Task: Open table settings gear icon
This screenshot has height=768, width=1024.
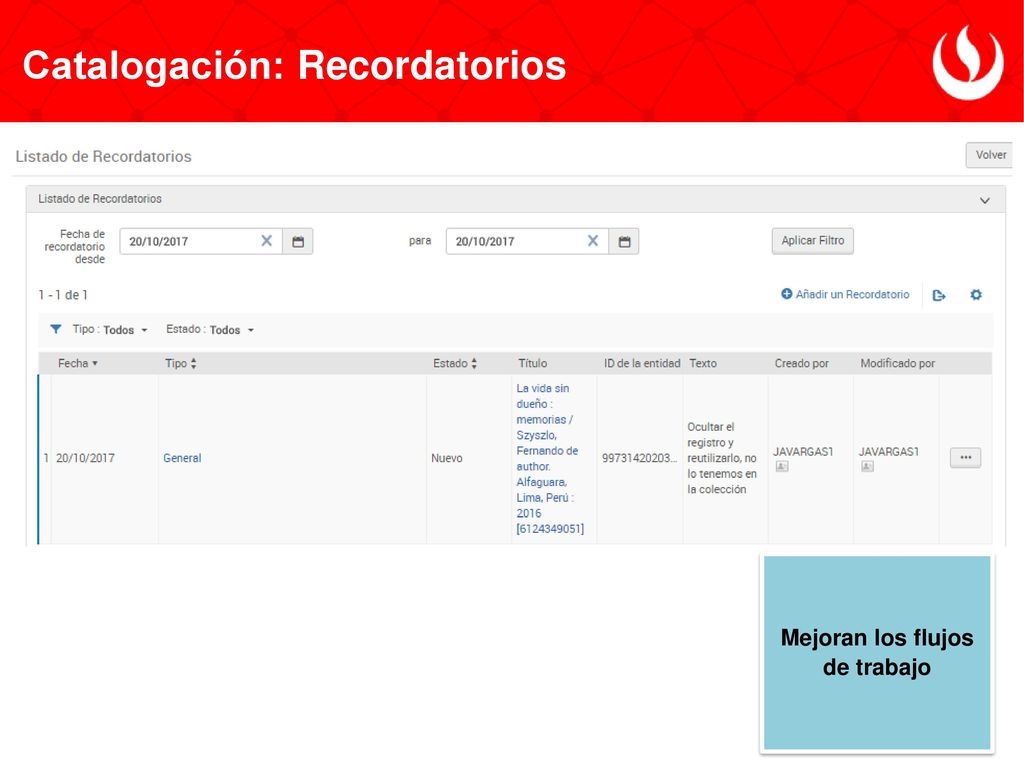Action: pyautogui.click(x=976, y=295)
